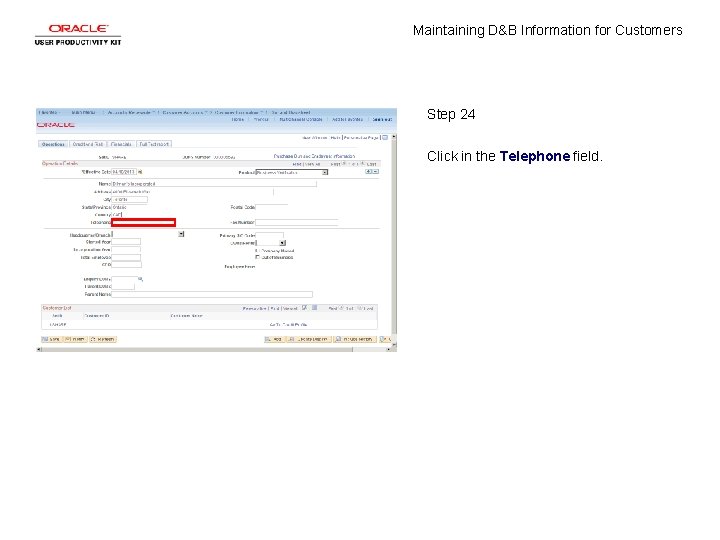Click the New Window page icon at top right
The width and height of the screenshot is (720, 540).
click(385, 137)
